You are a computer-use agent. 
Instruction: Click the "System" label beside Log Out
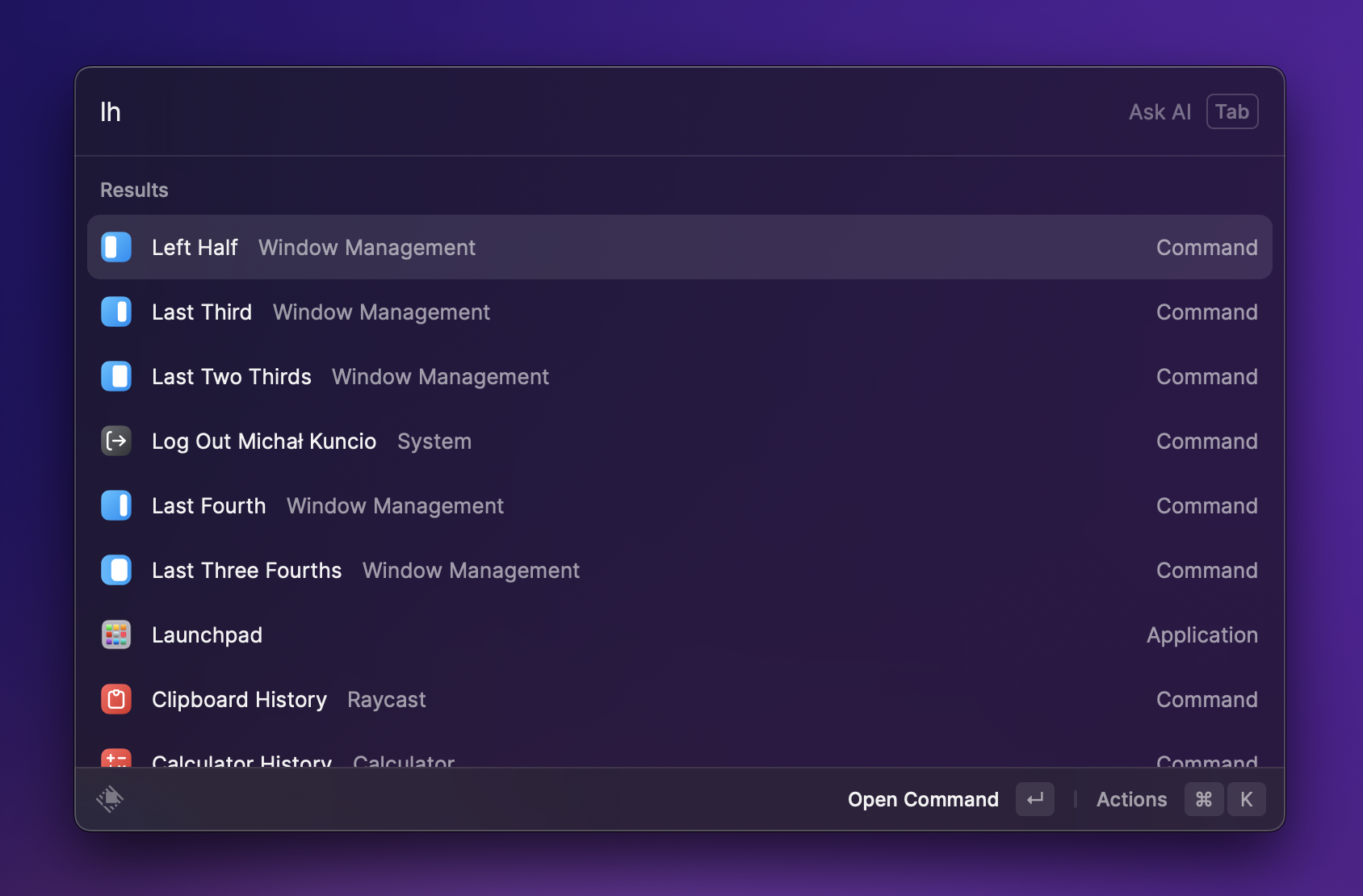pos(434,442)
